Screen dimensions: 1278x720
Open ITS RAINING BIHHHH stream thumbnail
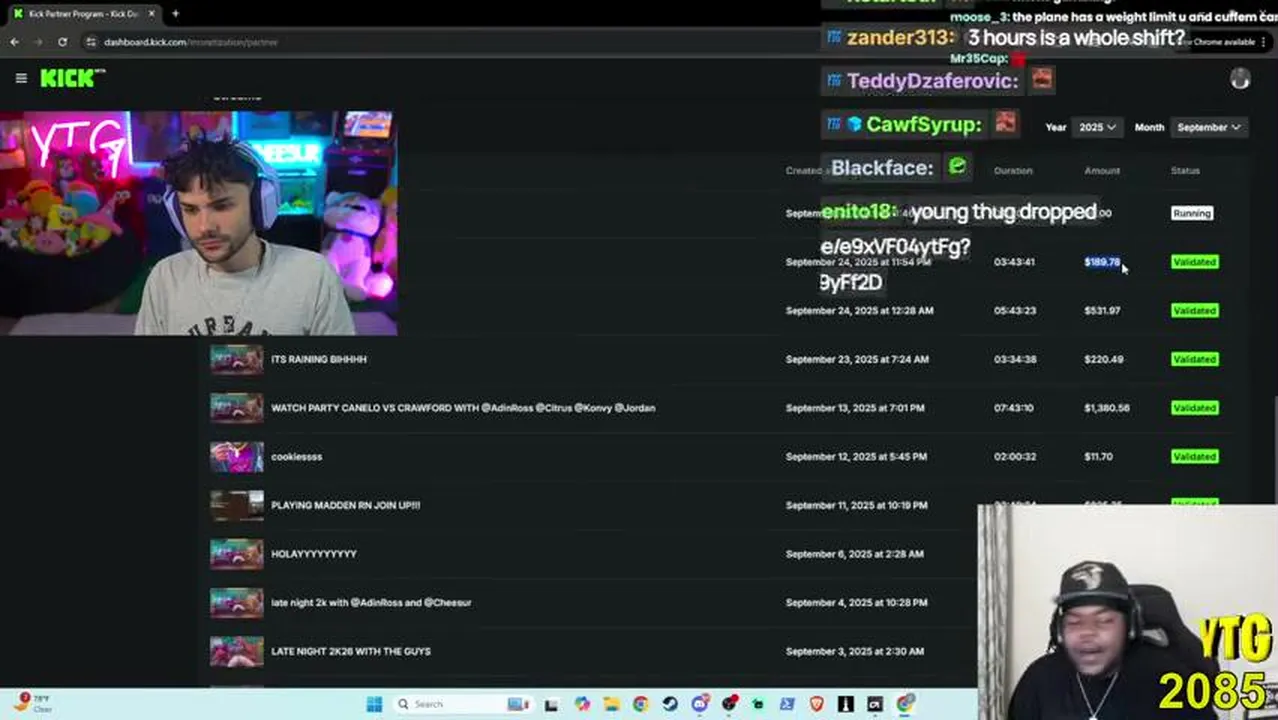[237, 359]
